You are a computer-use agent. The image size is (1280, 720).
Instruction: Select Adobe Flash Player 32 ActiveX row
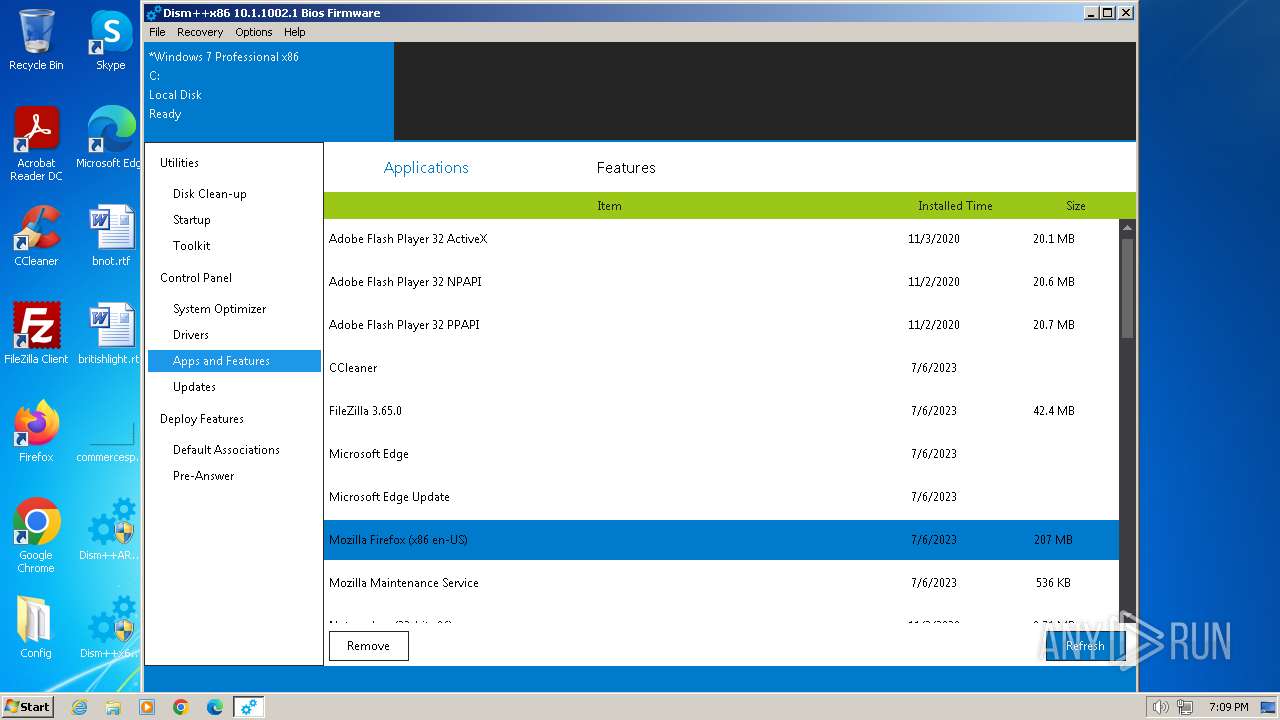pos(721,239)
